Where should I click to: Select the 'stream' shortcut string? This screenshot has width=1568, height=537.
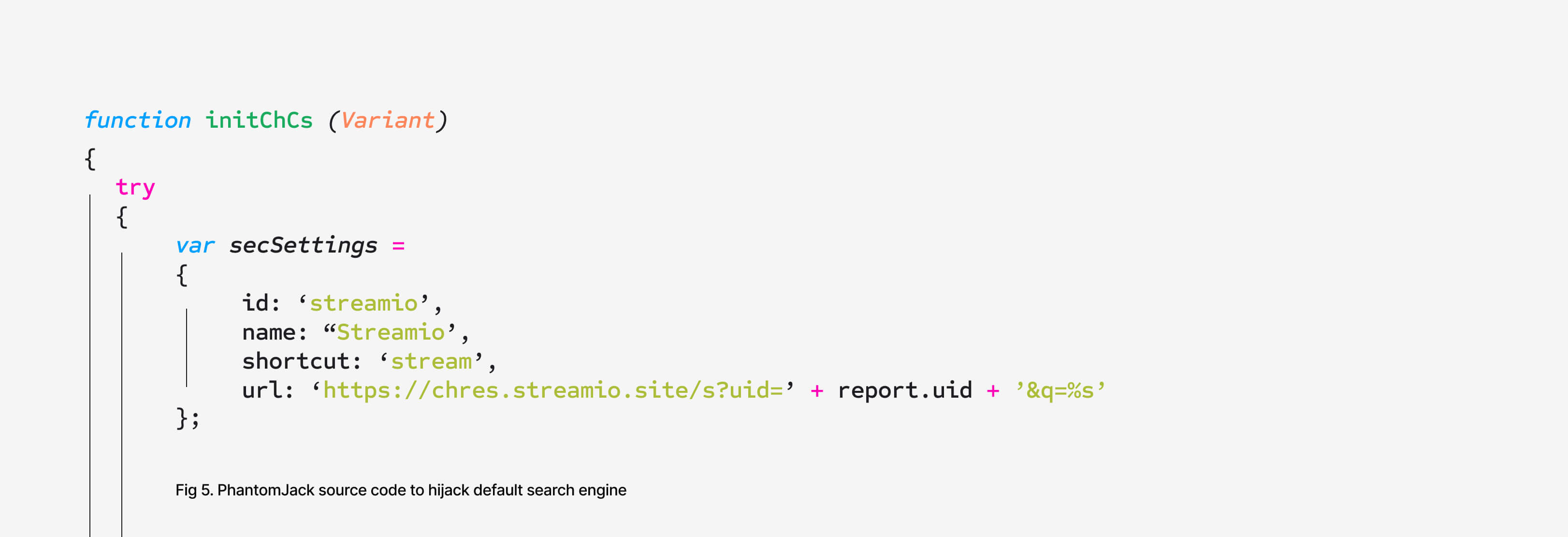point(431,361)
